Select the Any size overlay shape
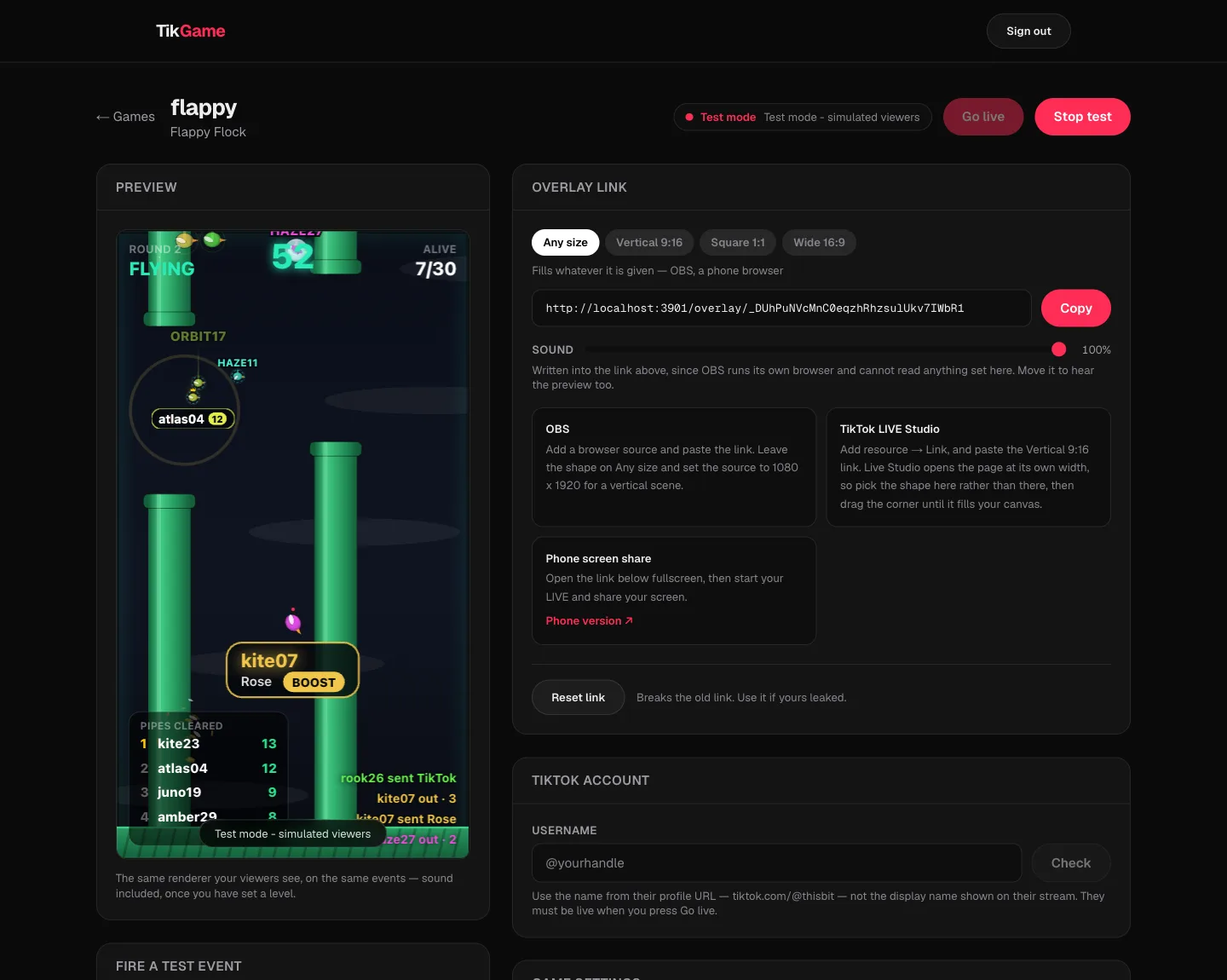Image resolution: width=1227 pixels, height=980 pixels. pos(566,242)
